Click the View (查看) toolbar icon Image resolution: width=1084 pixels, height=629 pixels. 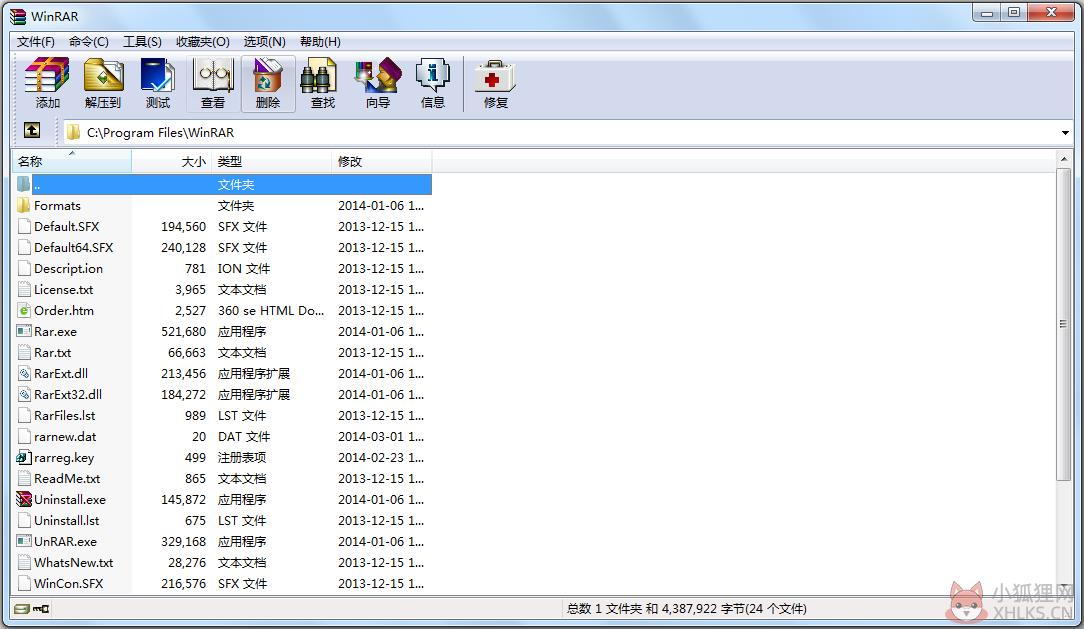213,75
